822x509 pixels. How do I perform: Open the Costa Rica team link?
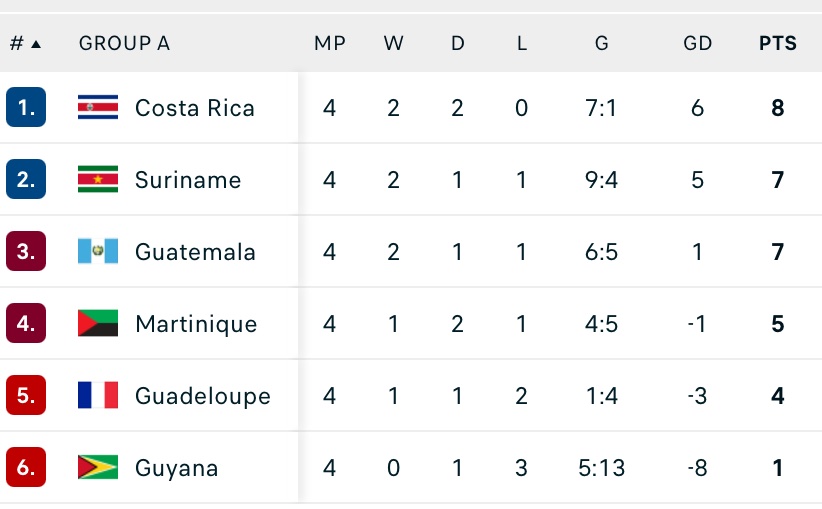[x=195, y=108]
